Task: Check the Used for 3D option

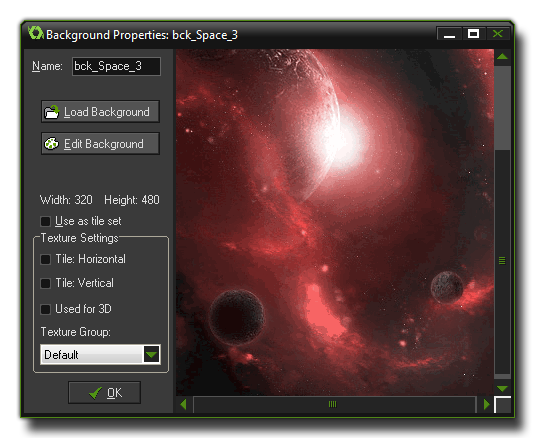Action: pyautogui.click(x=45, y=309)
